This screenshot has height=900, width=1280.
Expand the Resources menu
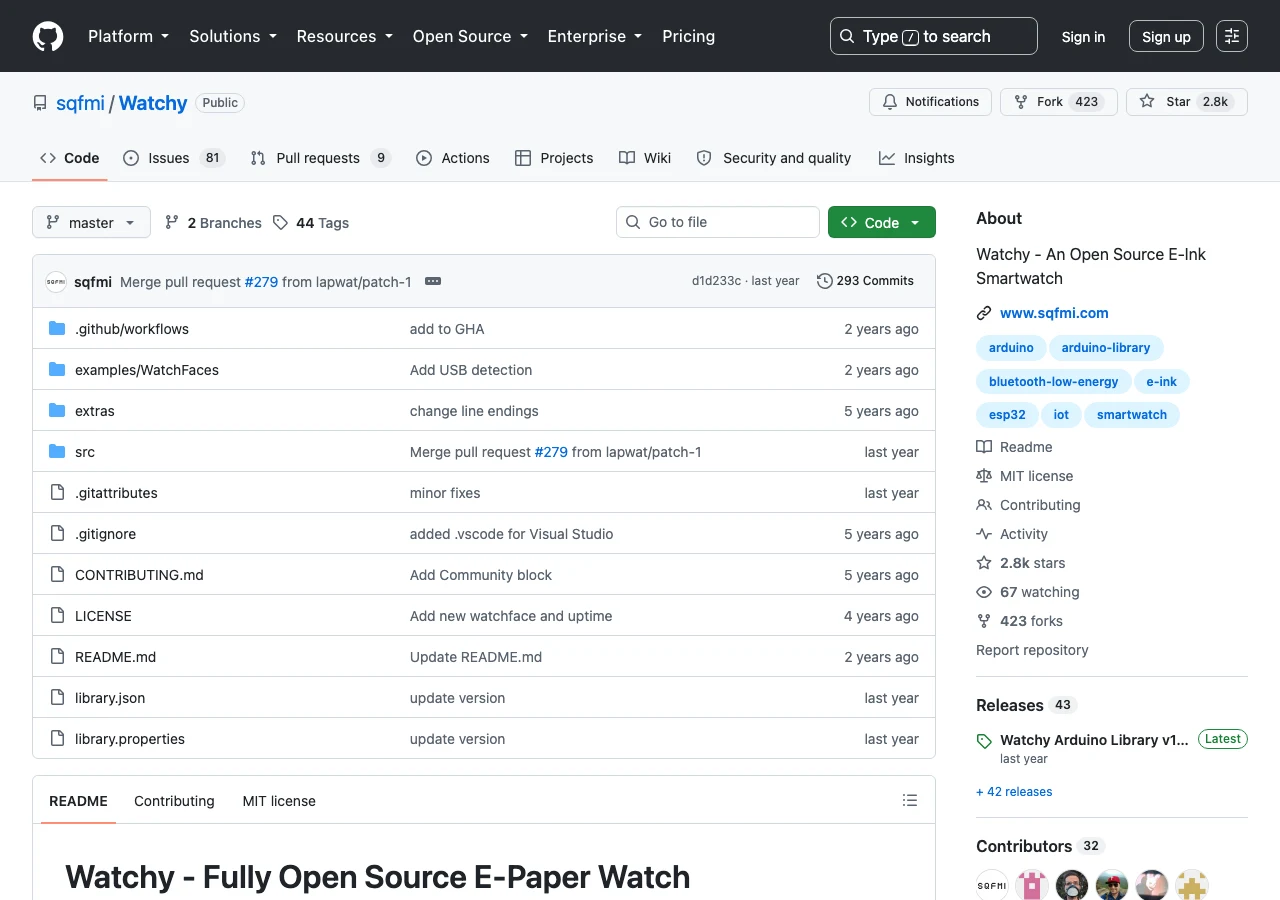pos(346,36)
